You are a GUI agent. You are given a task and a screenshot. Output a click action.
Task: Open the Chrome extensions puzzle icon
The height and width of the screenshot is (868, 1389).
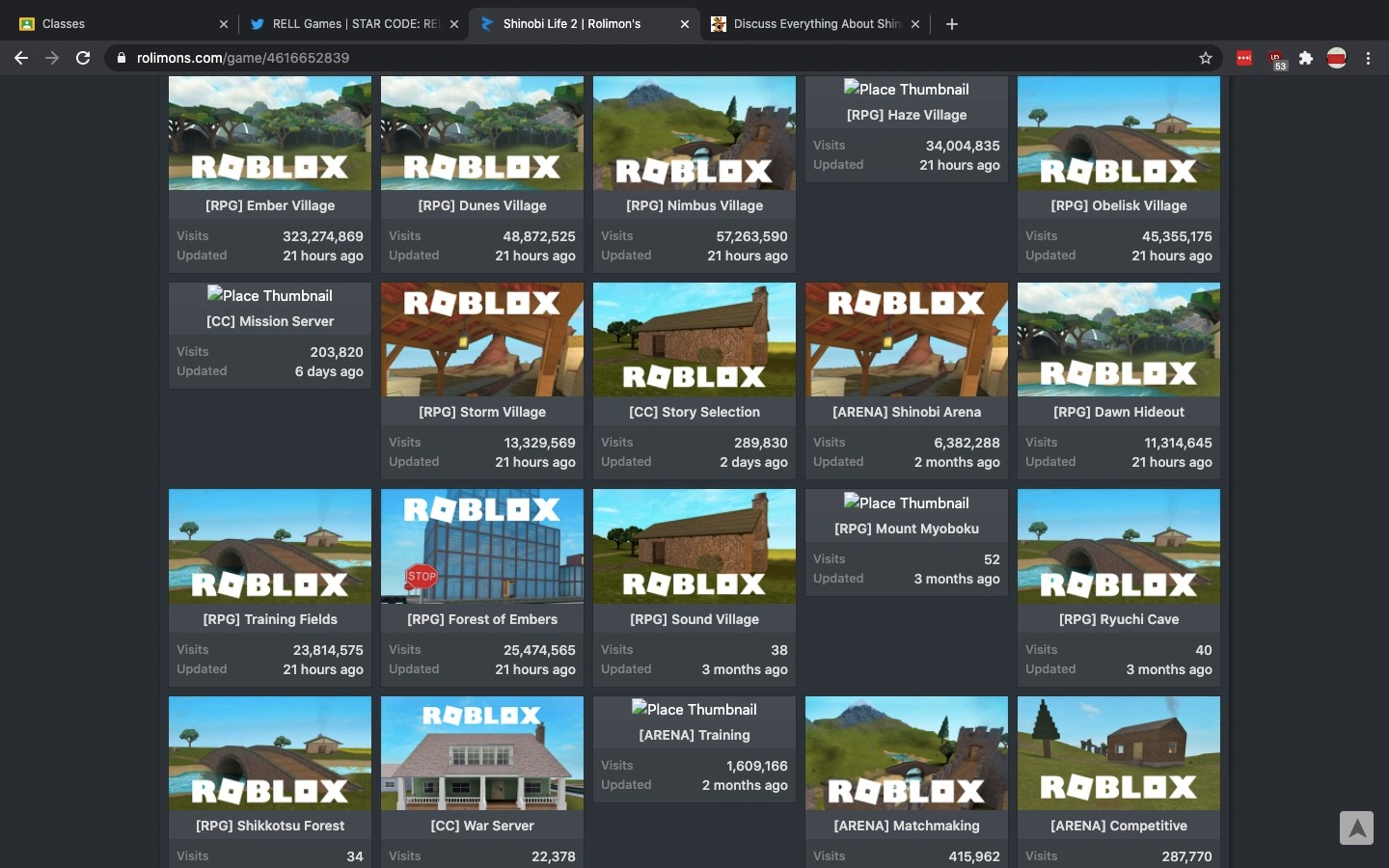(1306, 58)
